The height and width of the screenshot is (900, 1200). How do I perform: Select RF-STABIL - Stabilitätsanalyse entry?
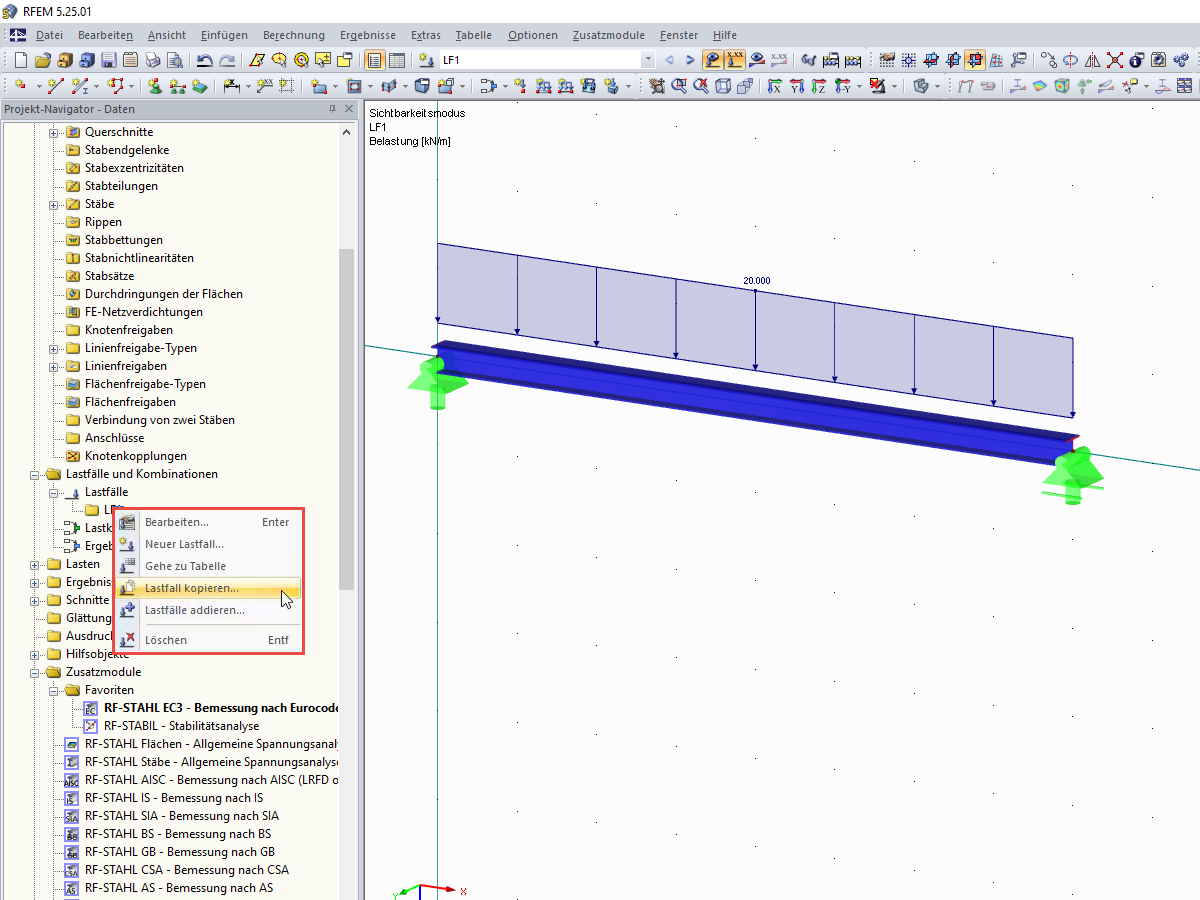coord(181,726)
